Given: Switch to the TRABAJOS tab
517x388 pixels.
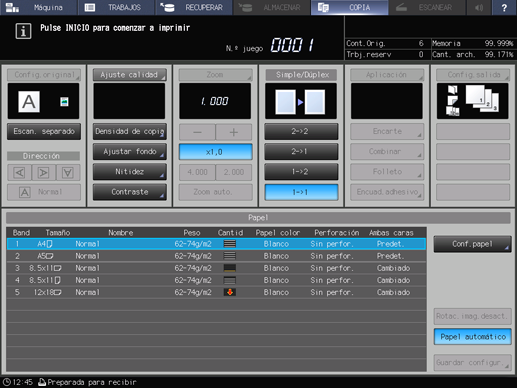Looking at the screenshot, I should point(116,7).
